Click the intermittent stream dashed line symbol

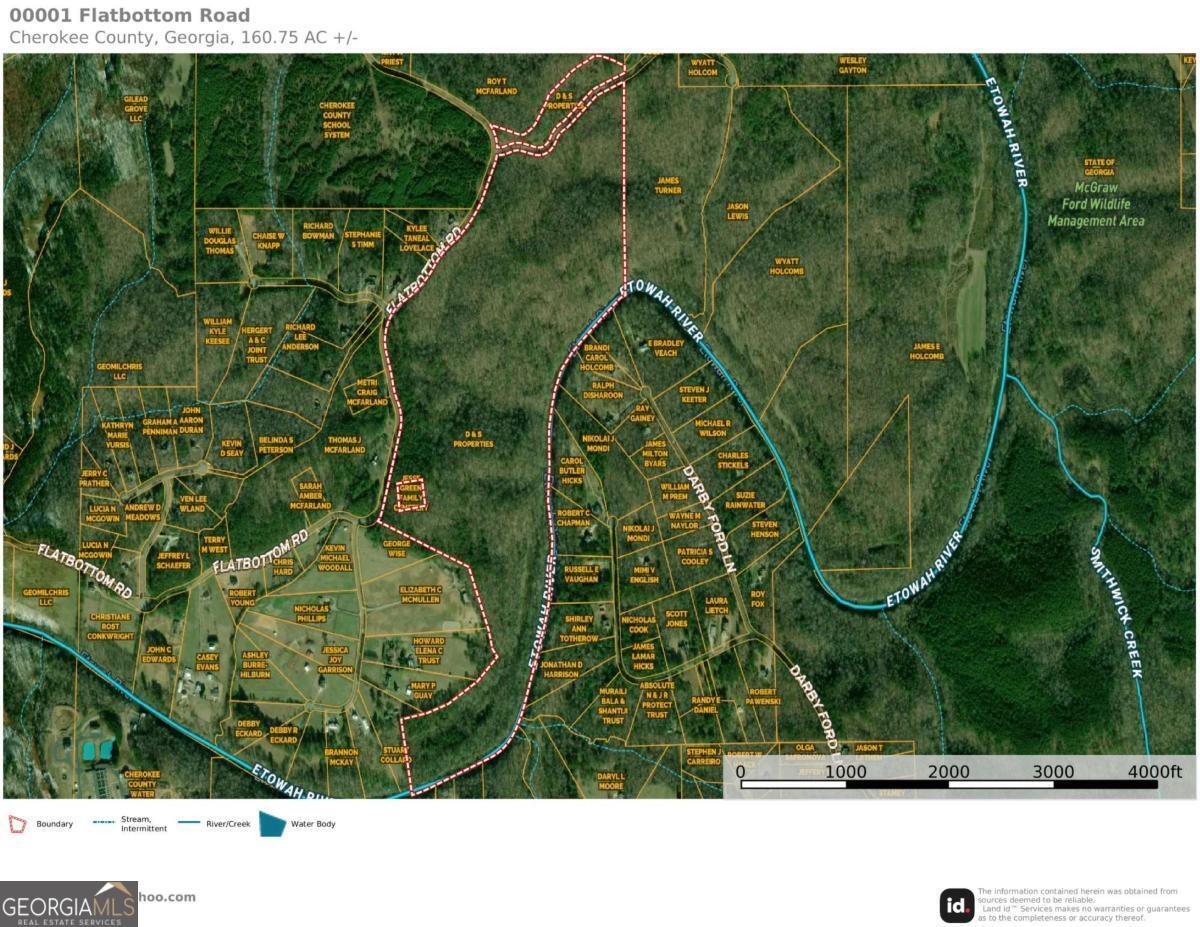tap(104, 824)
